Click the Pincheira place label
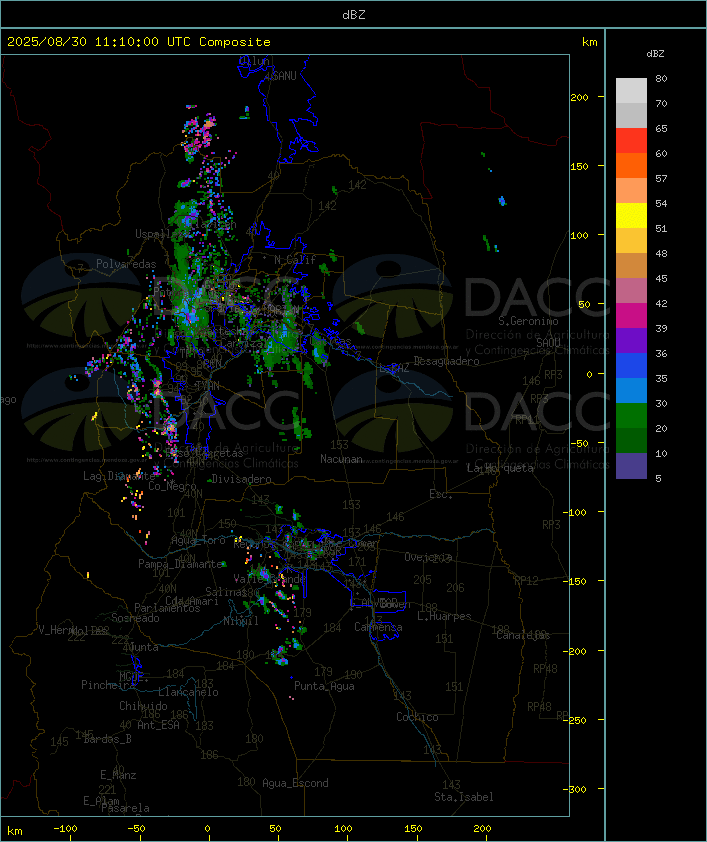Screen dimensions: 707x842 (x=108, y=685)
